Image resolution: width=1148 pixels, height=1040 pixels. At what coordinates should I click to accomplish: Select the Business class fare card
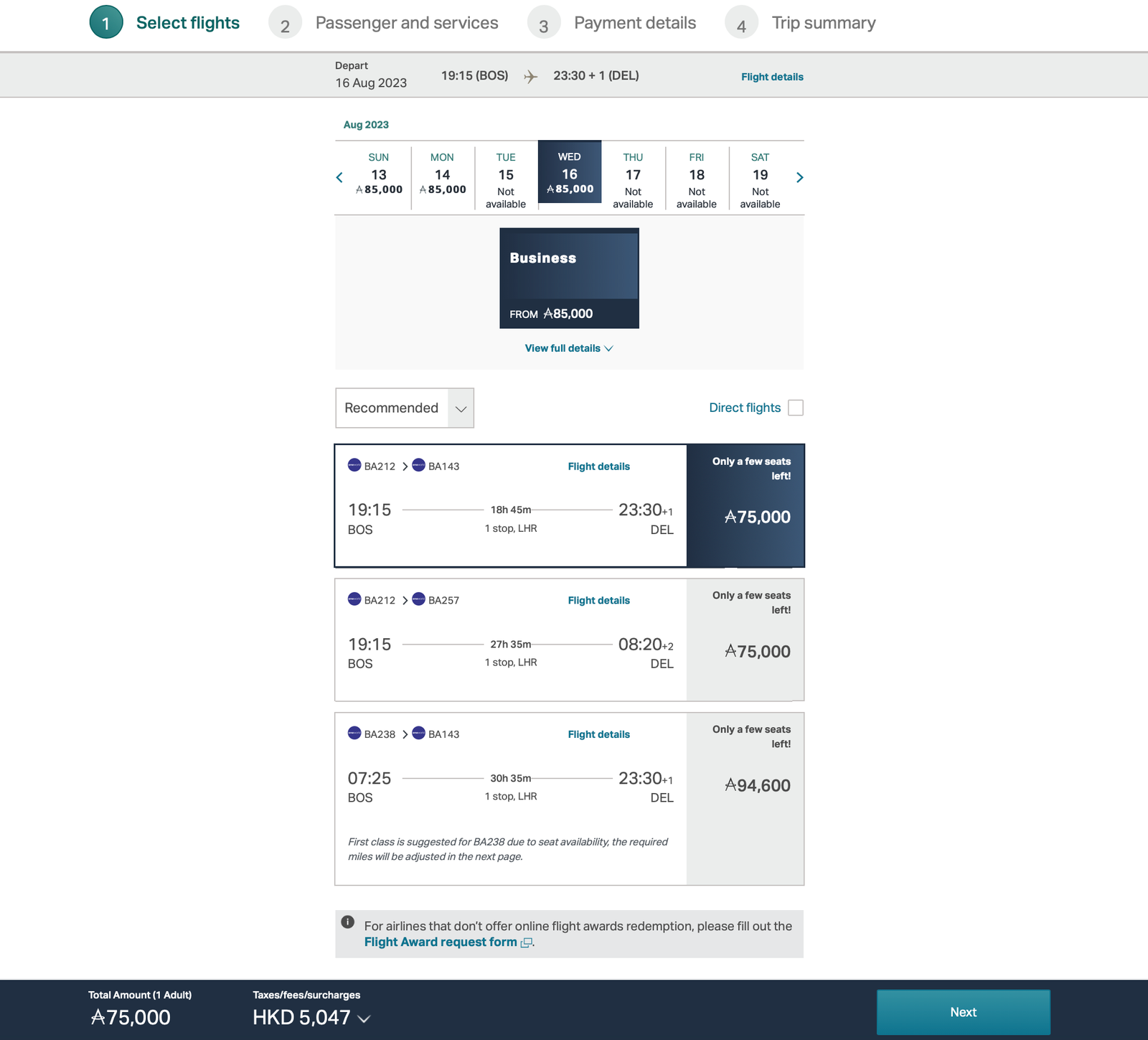tap(569, 278)
